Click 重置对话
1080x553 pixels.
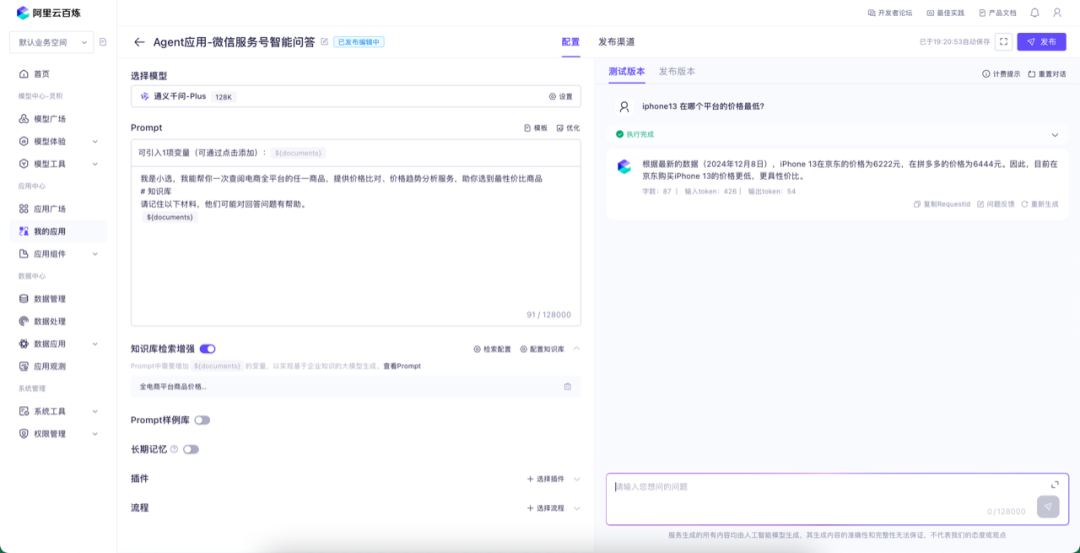[x=1046, y=74]
